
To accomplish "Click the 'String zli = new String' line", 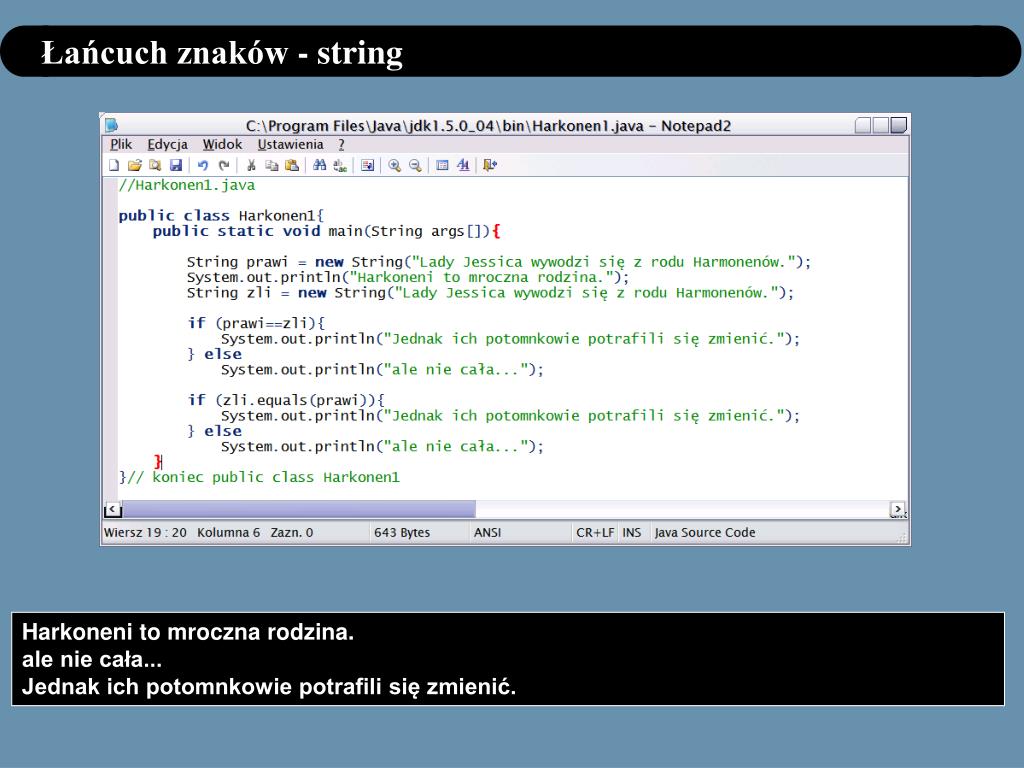I will [490, 293].
